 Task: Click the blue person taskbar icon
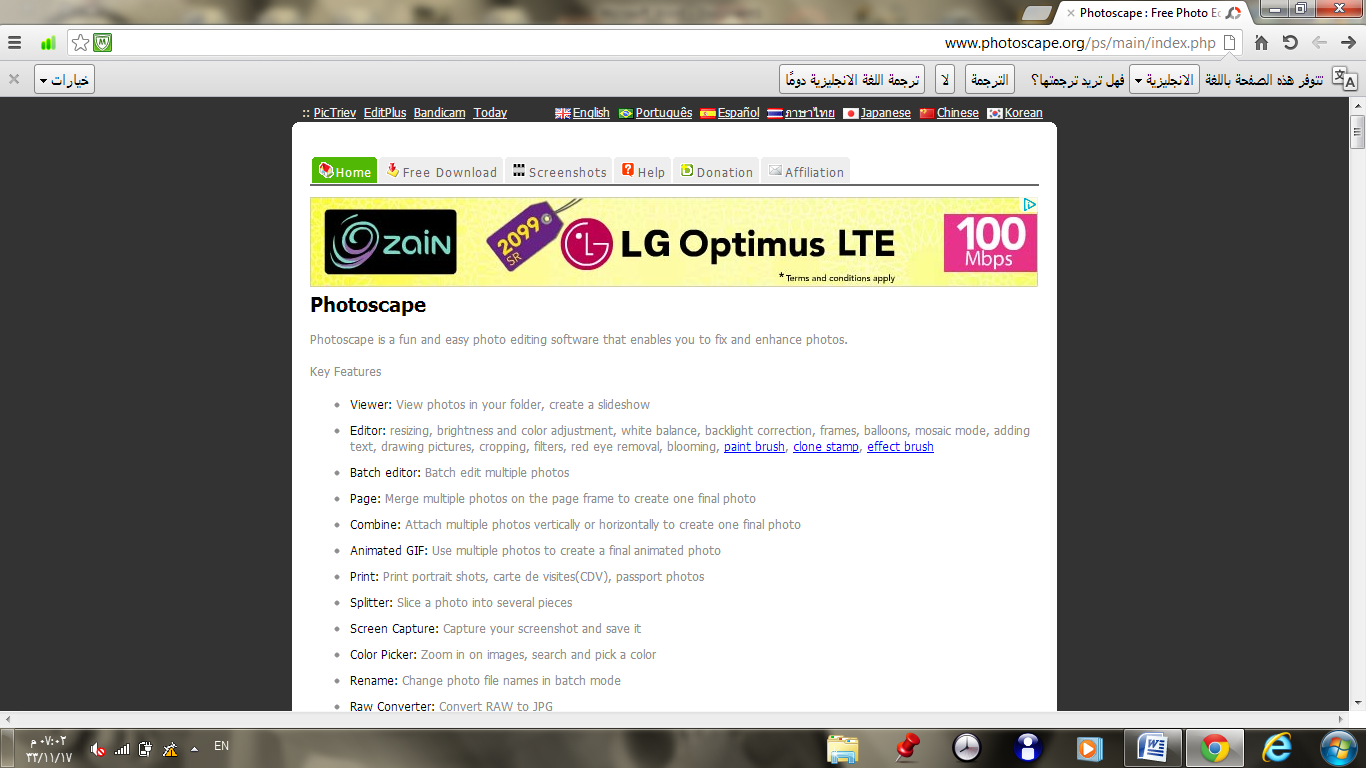click(1027, 748)
